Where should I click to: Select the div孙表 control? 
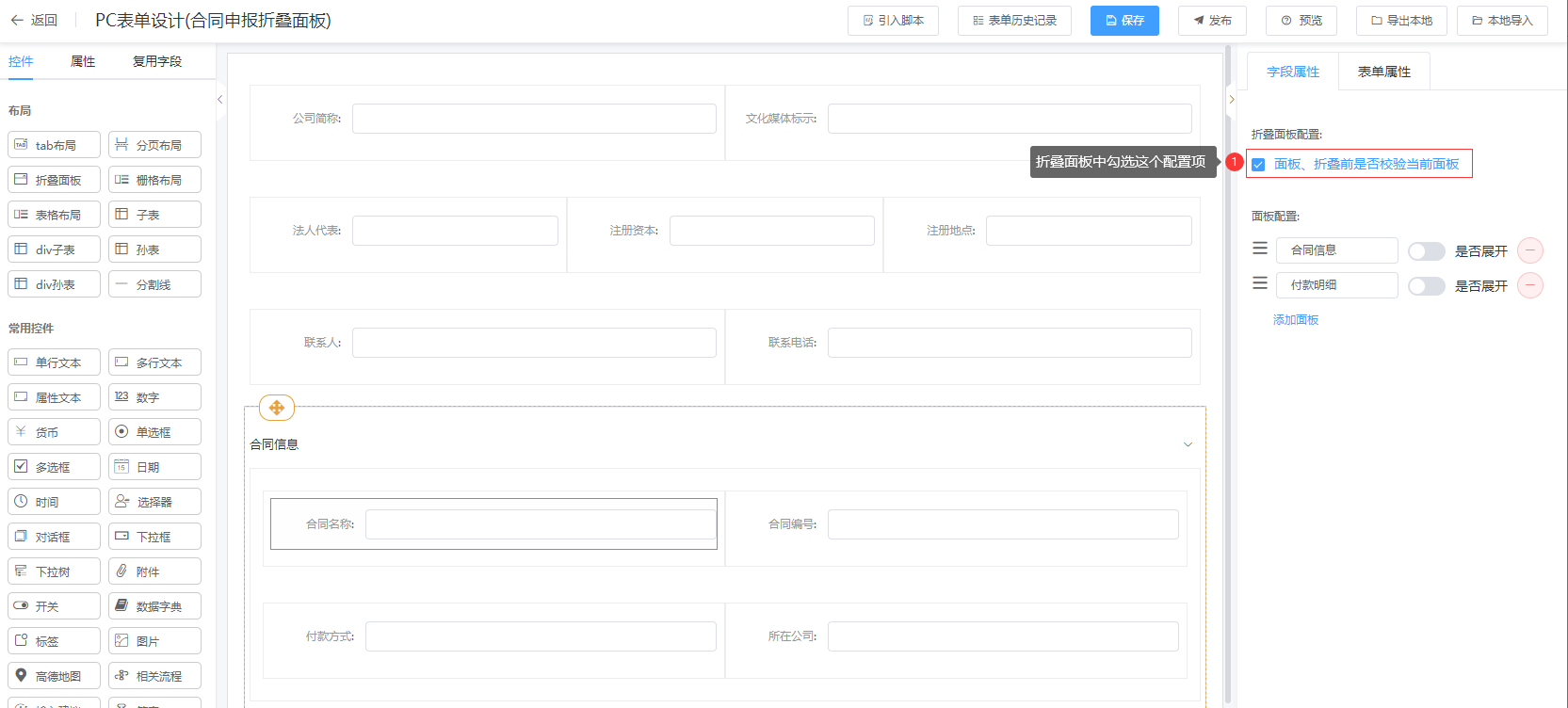(x=54, y=284)
